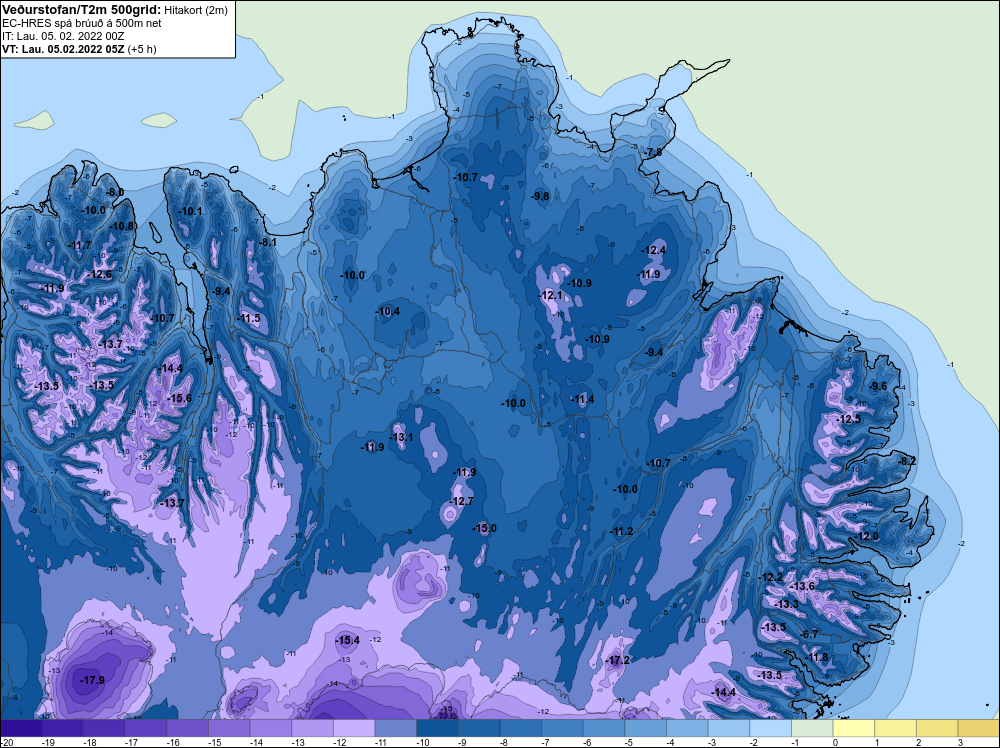Screen dimensions: 1000x748
Task: Click the -13.1 temperature label
Action: pyautogui.click(x=401, y=437)
